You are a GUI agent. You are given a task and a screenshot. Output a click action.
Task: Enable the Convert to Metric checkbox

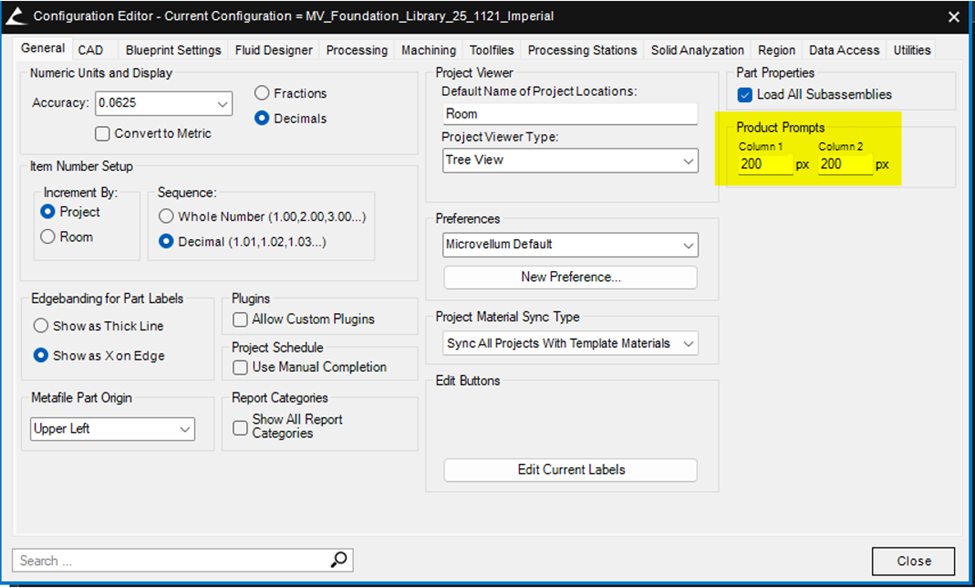102,134
